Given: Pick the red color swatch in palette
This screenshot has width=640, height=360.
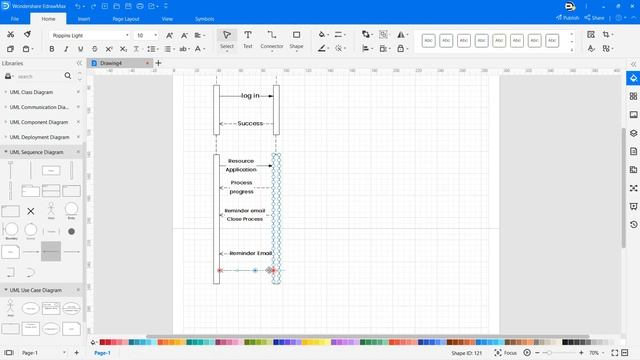Looking at the screenshot, I should [x=102, y=342].
